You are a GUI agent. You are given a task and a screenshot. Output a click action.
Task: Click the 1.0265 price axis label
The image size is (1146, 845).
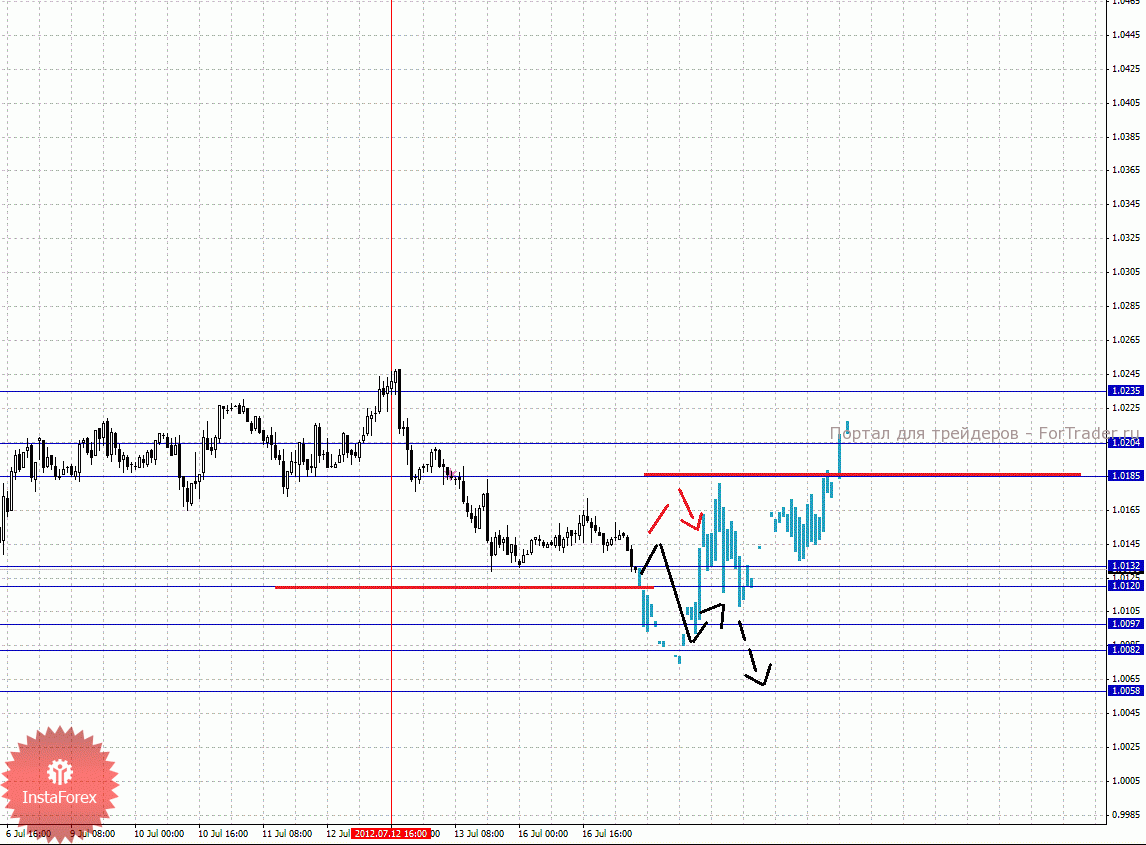tap(1126, 340)
